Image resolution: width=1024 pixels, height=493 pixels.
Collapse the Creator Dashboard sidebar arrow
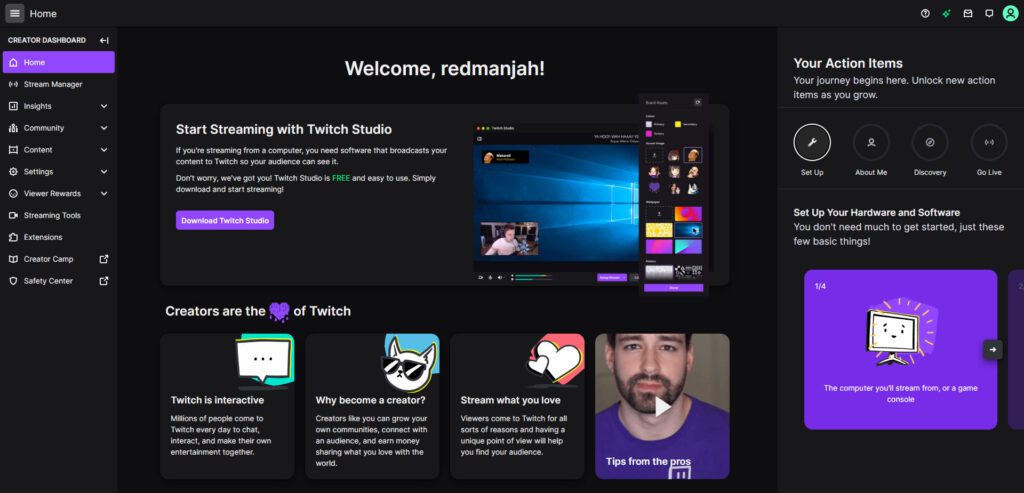pyautogui.click(x=104, y=40)
